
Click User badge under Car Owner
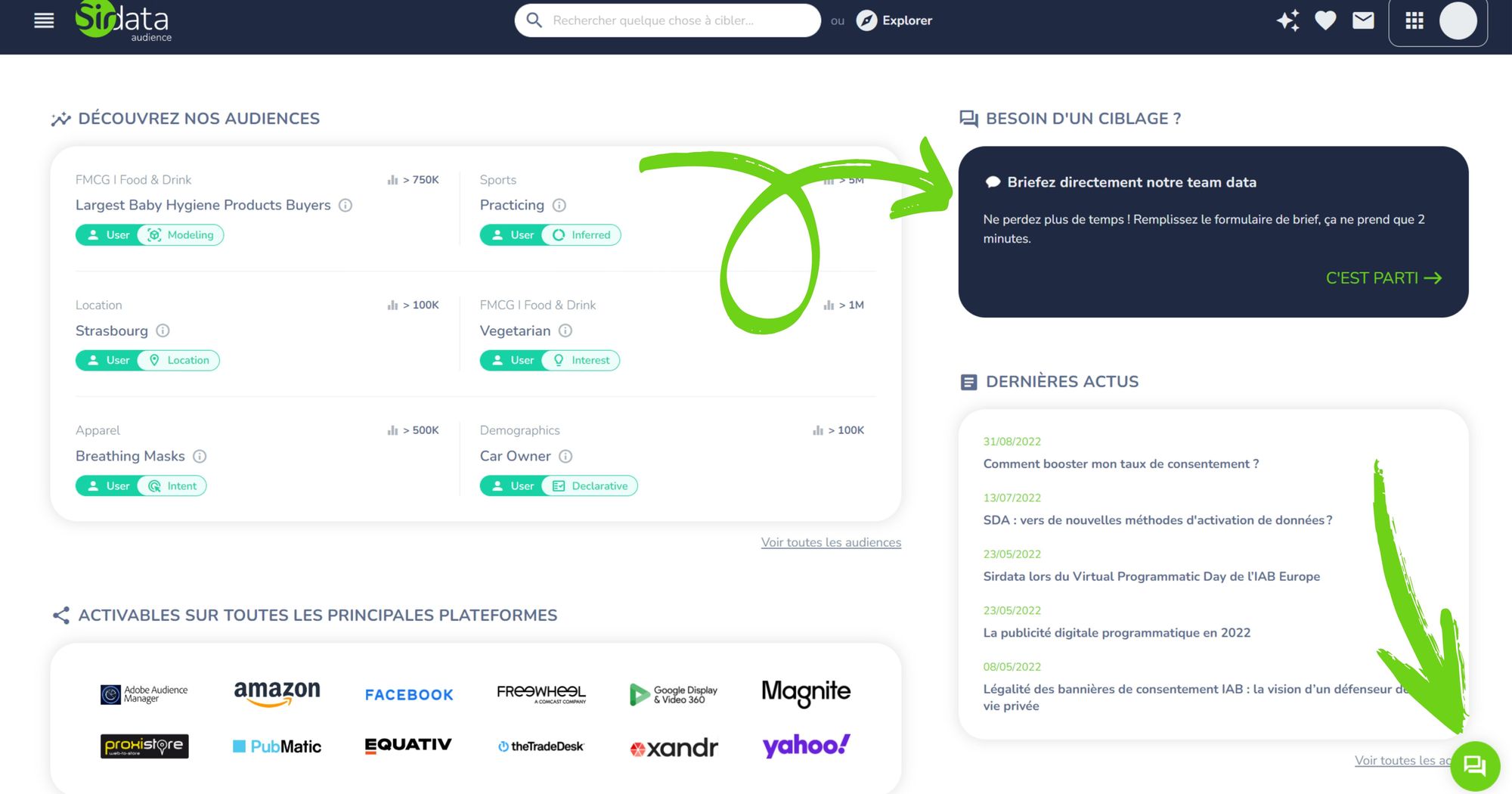tap(513, 486)
